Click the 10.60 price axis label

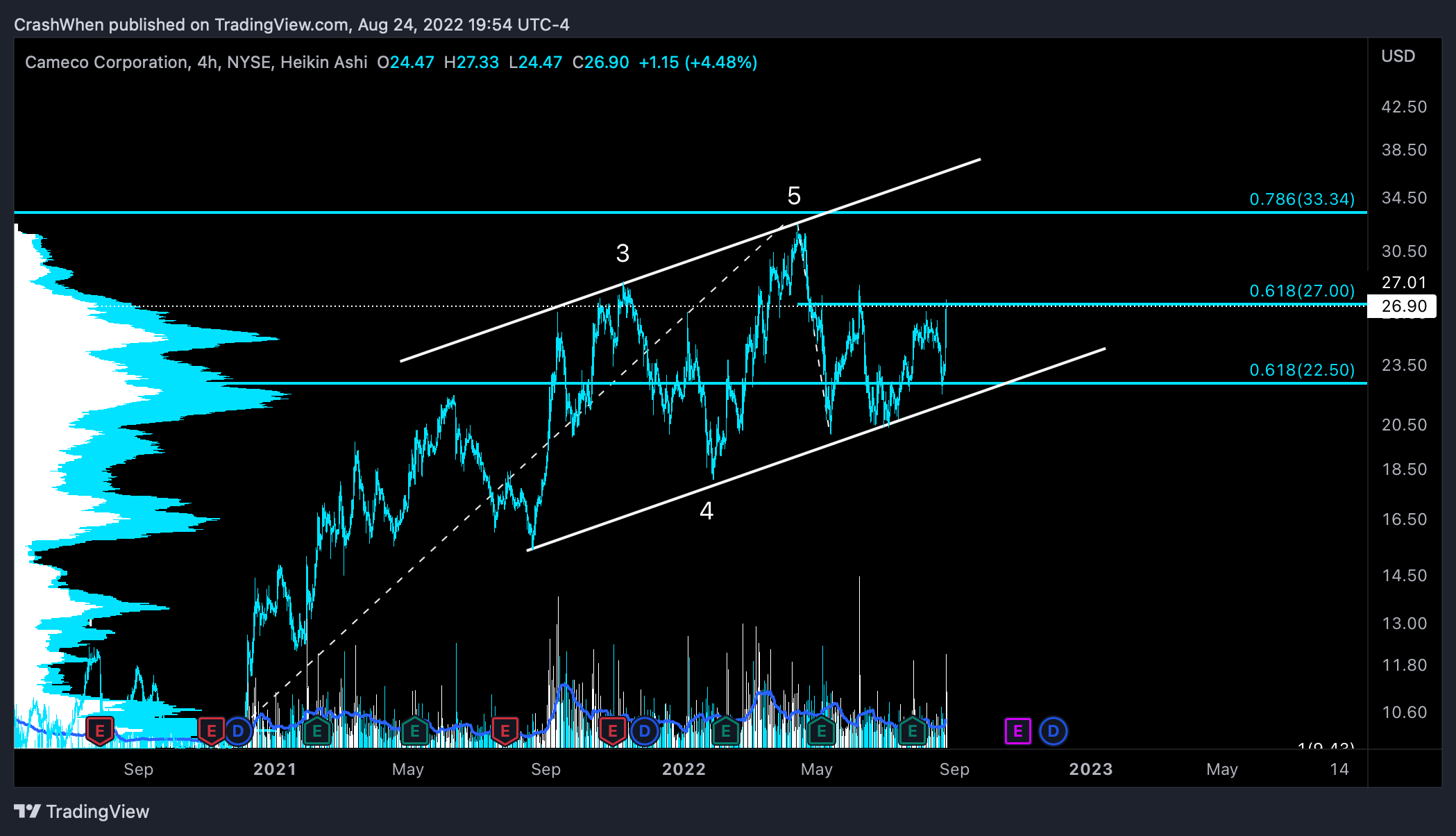[1404, 712]
